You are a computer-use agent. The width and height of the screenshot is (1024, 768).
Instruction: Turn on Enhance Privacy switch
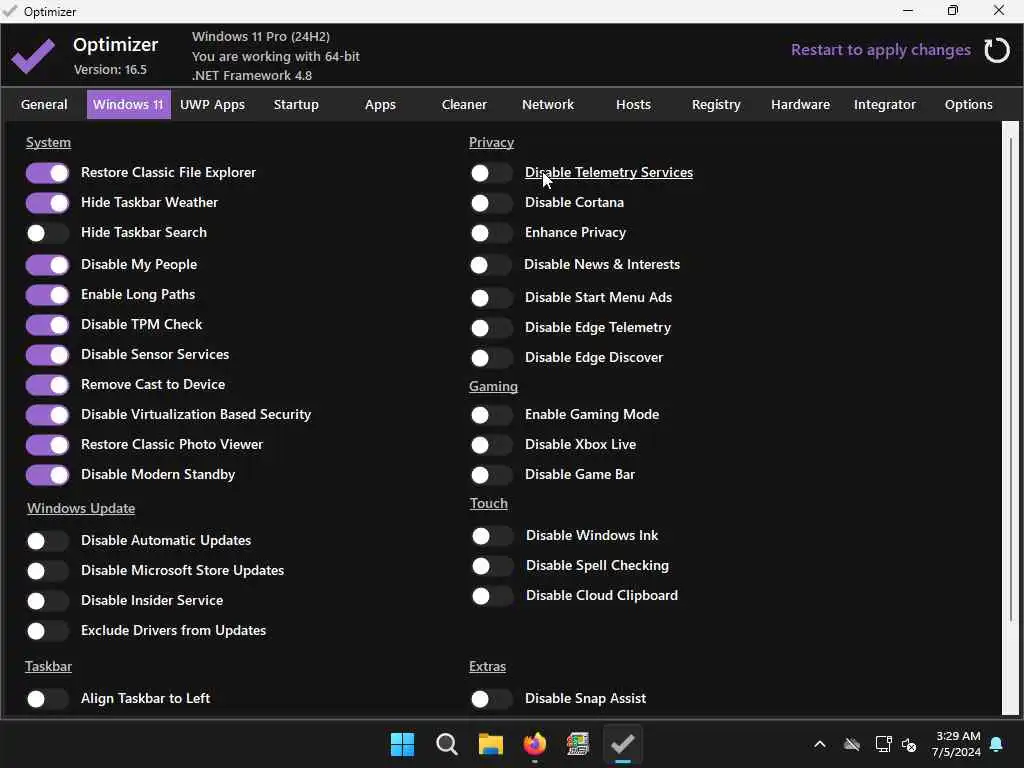pyautogui.click(x=491, y=233)
